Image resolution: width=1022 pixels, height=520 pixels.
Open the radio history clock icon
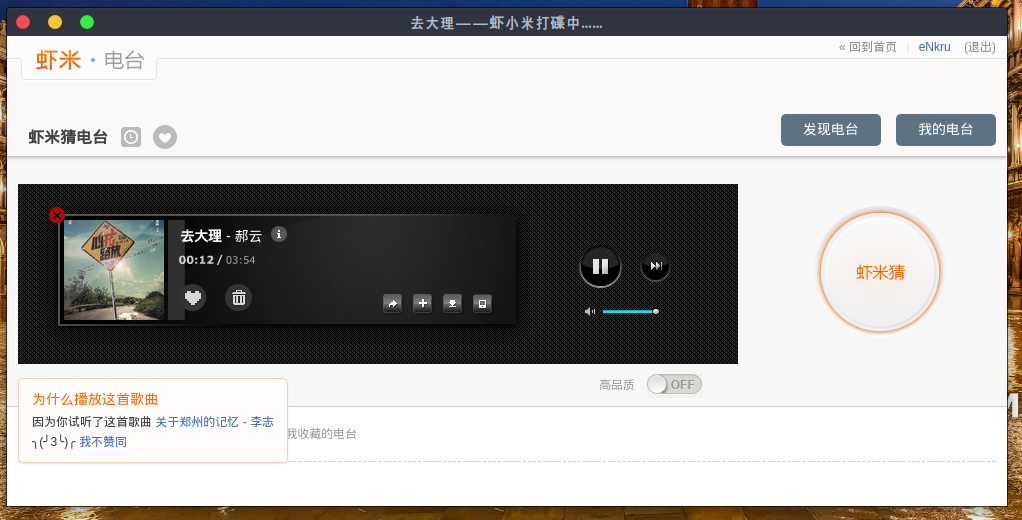[131, 137]
